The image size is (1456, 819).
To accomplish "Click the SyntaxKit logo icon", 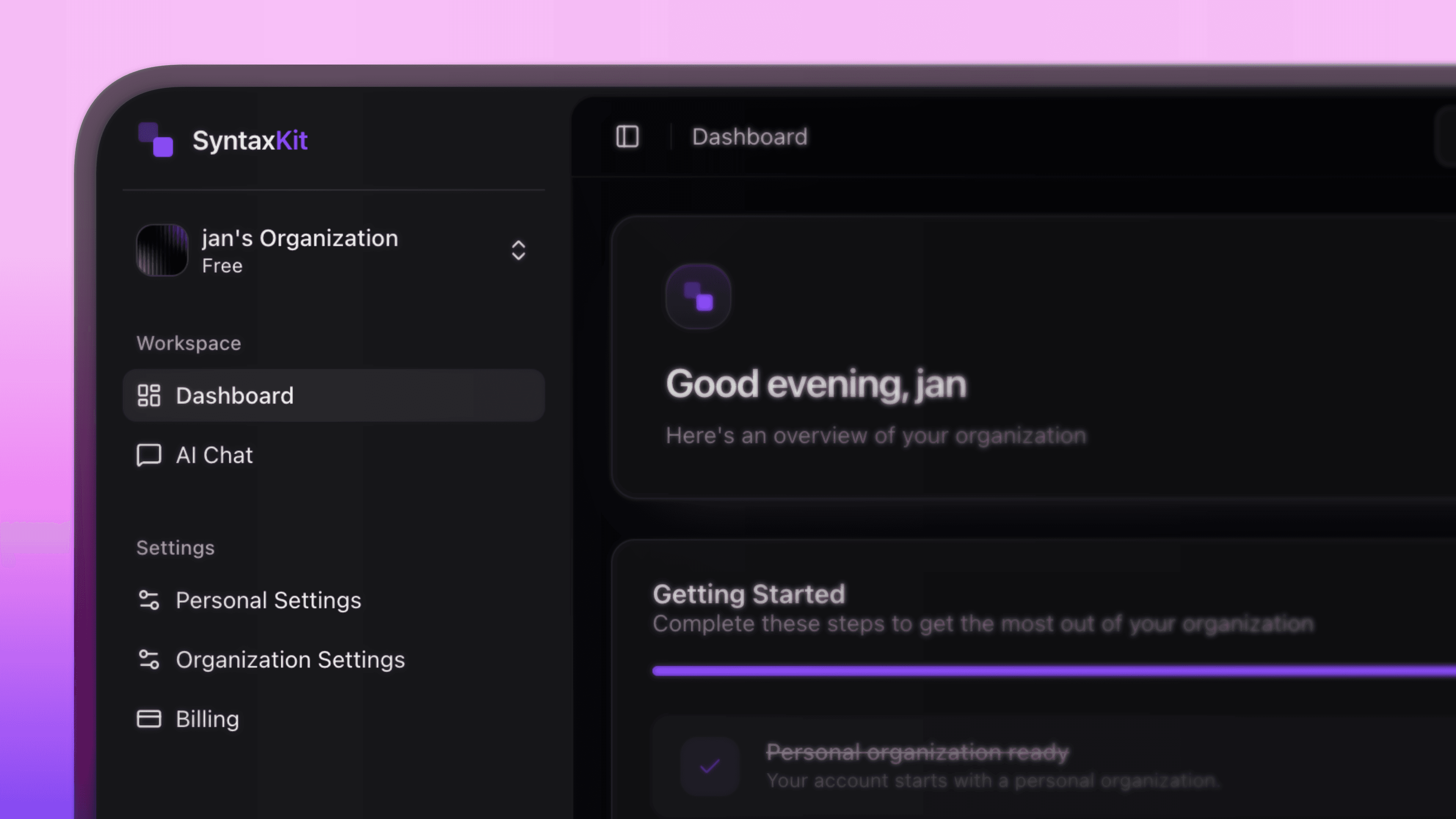I will tap(155, 140).
